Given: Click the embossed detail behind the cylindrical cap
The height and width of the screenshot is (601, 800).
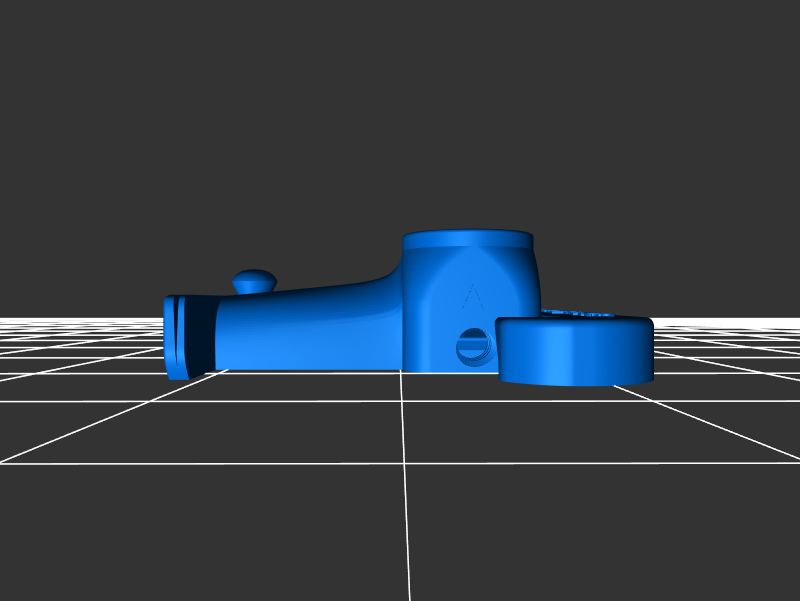Looking at the screenshot, I should pos(580,314).
